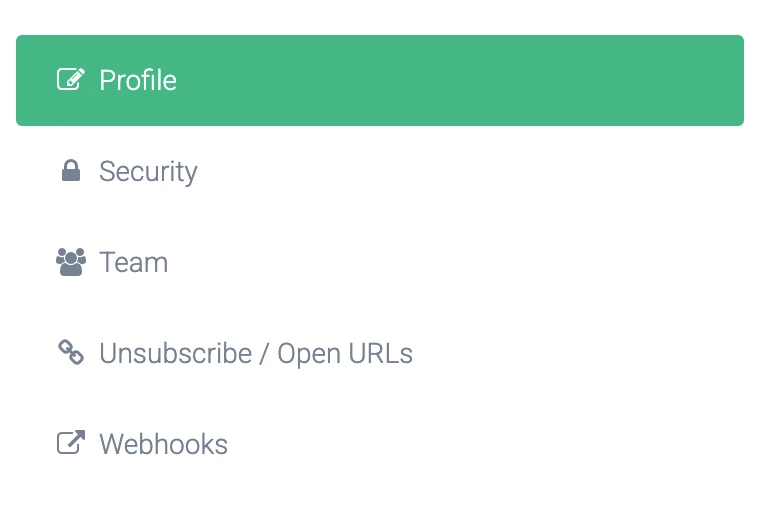Click the 'Webhooks' text label

click(163, 444)
